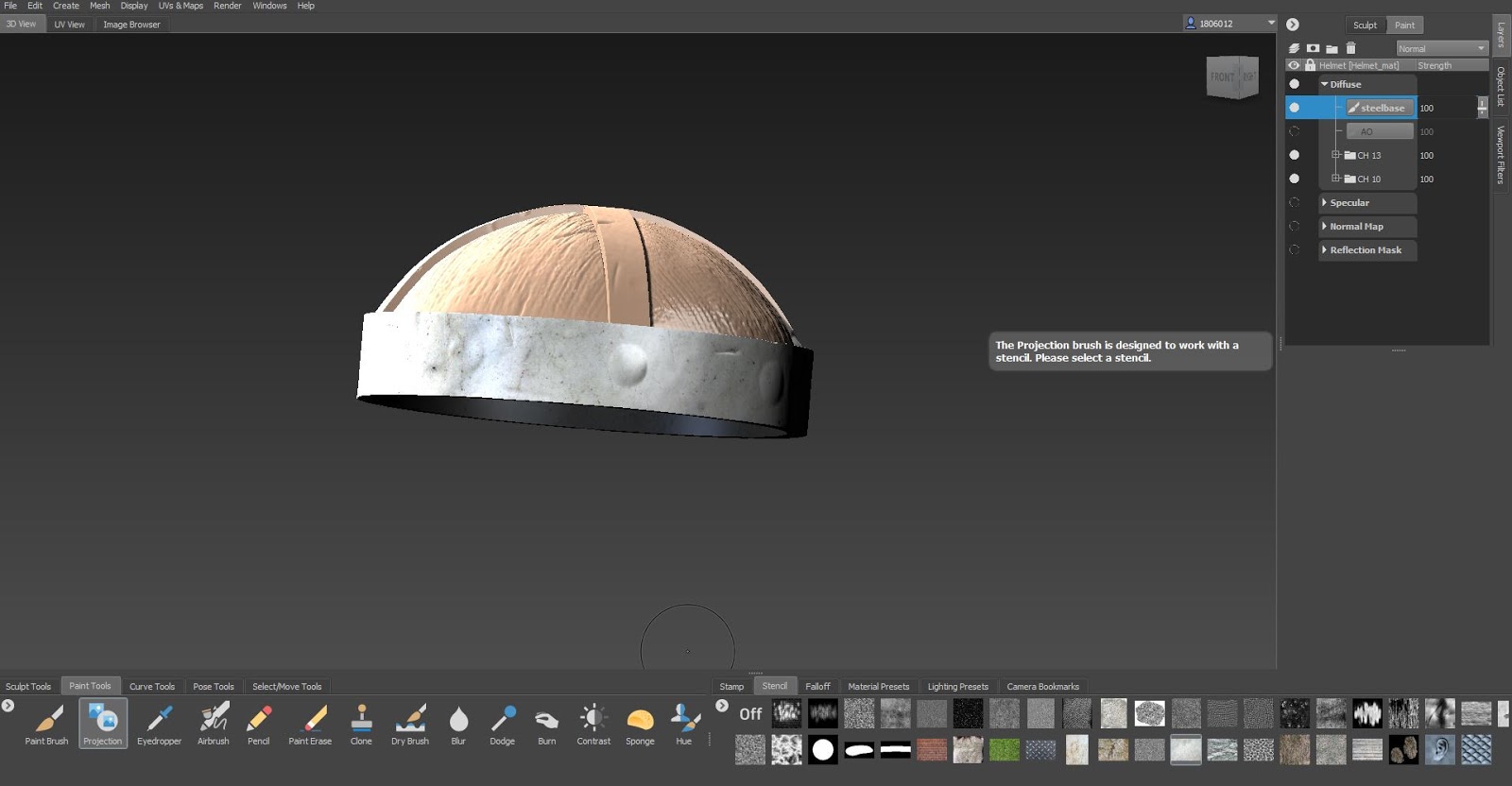
Task: Expand the Normal Map channel
Action: [1324, 226]
